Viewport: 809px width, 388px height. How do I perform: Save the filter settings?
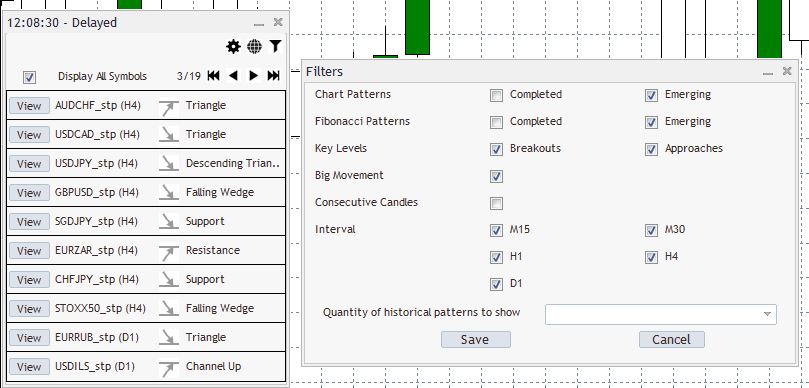476,340
